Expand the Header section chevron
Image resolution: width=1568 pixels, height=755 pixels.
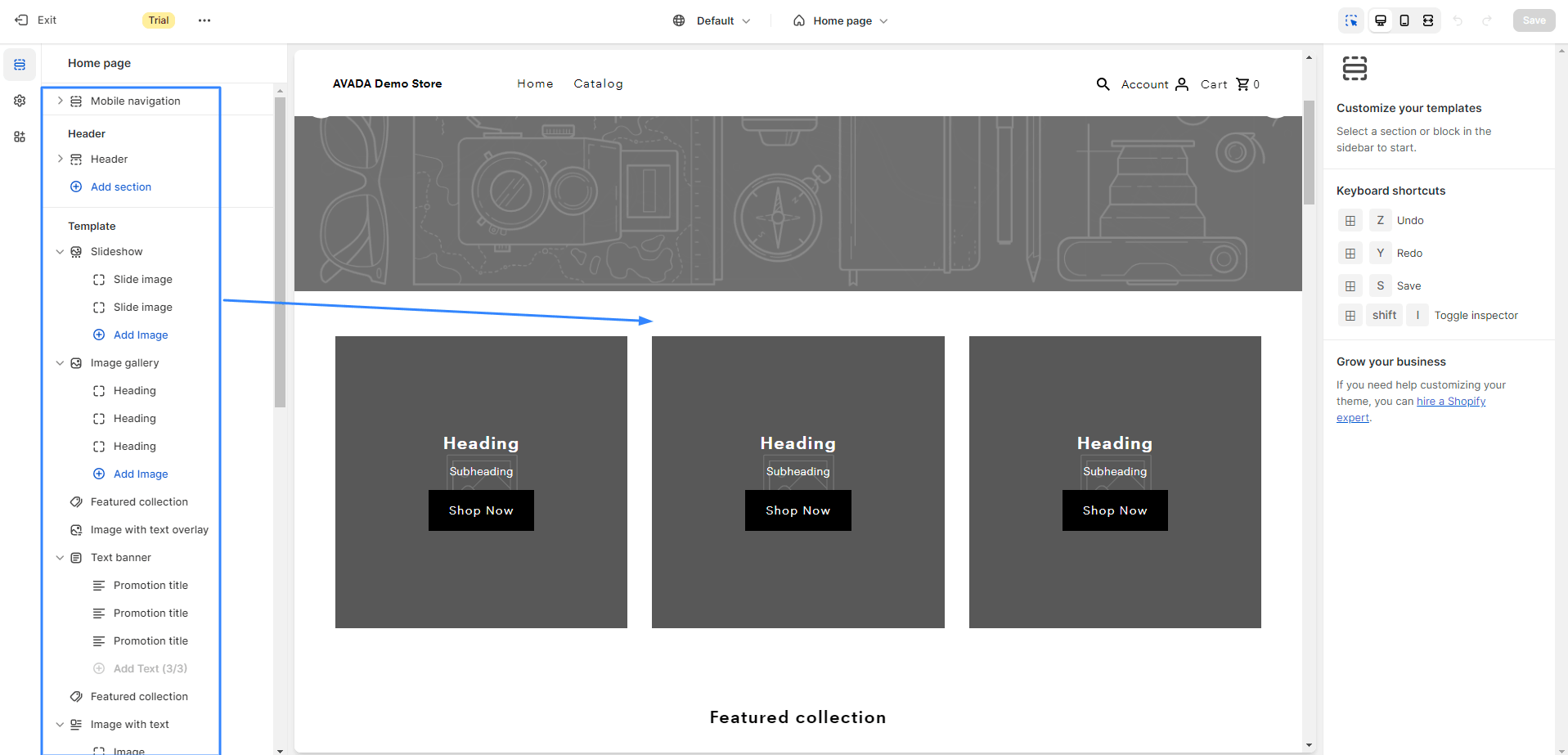click(x=60, y=159)
